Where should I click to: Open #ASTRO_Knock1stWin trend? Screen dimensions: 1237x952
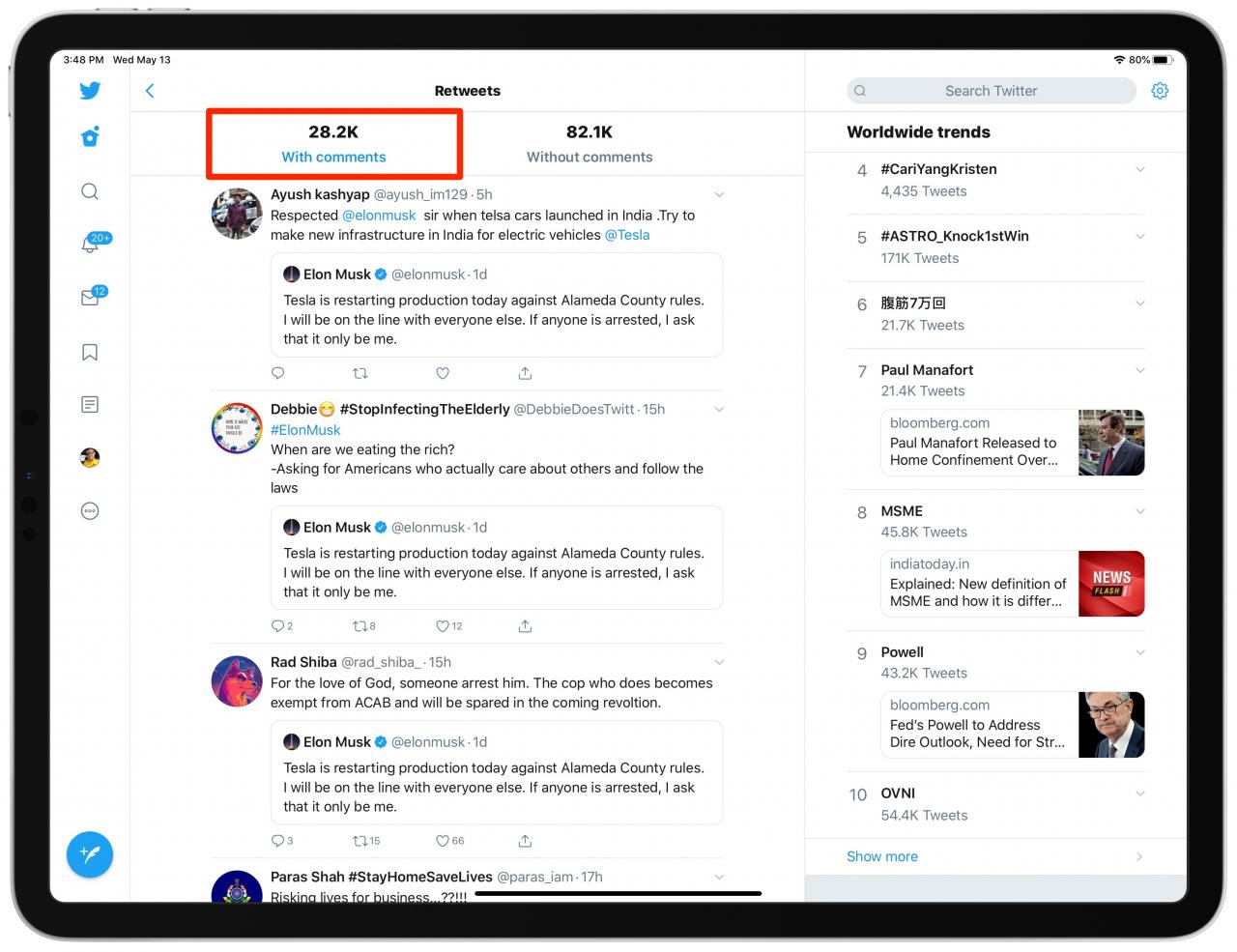995,246
